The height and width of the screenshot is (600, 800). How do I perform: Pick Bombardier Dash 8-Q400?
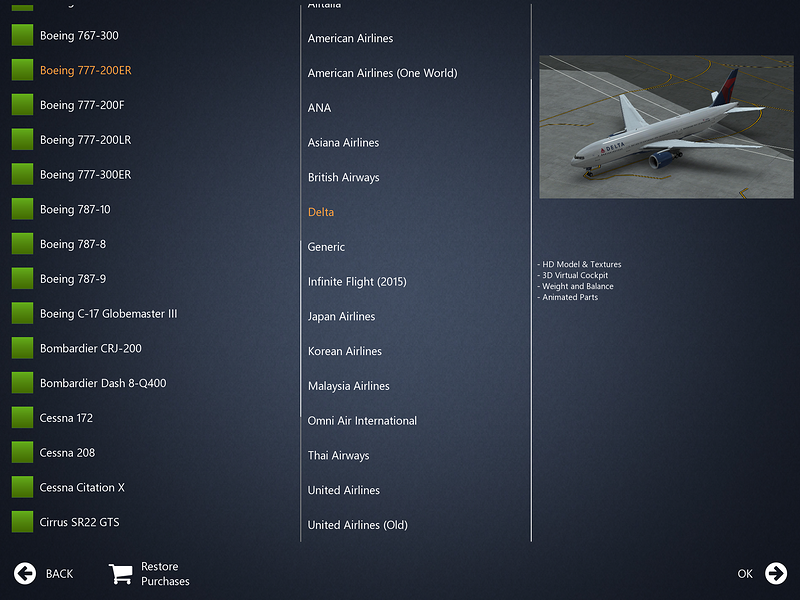tap(103, 383)
